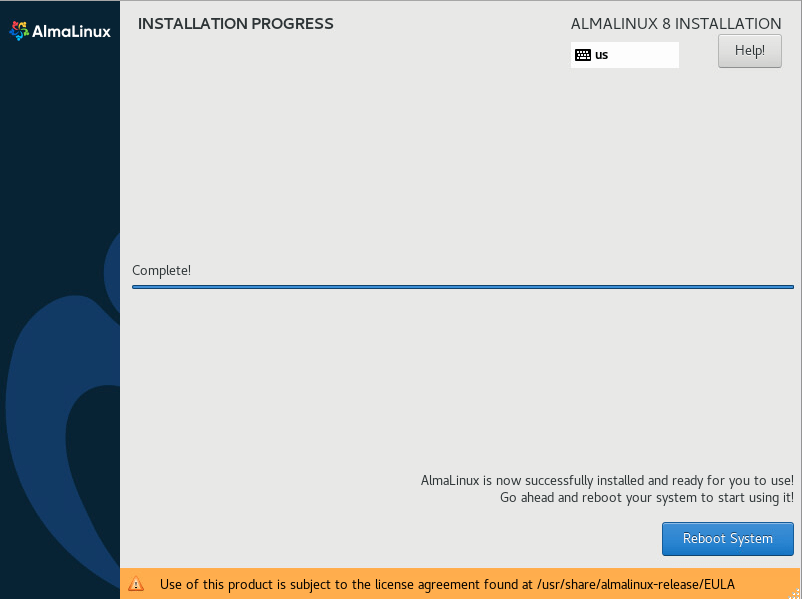Click the 'successfully installed and ready' message
Screen dimensions: 802x599
pyautogui.click(x=607, y=480)
